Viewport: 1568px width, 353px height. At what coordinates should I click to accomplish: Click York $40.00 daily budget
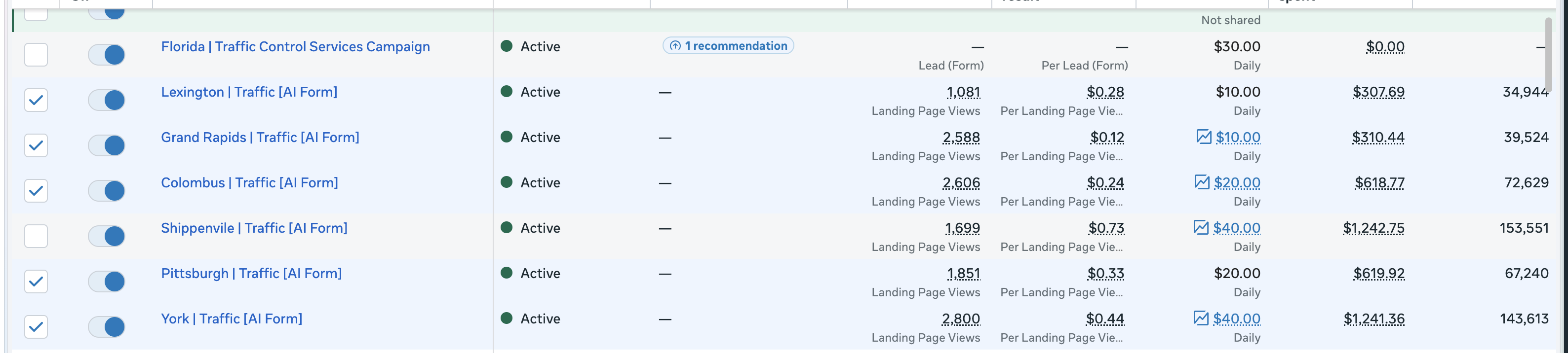click(x=1236, y=319)
